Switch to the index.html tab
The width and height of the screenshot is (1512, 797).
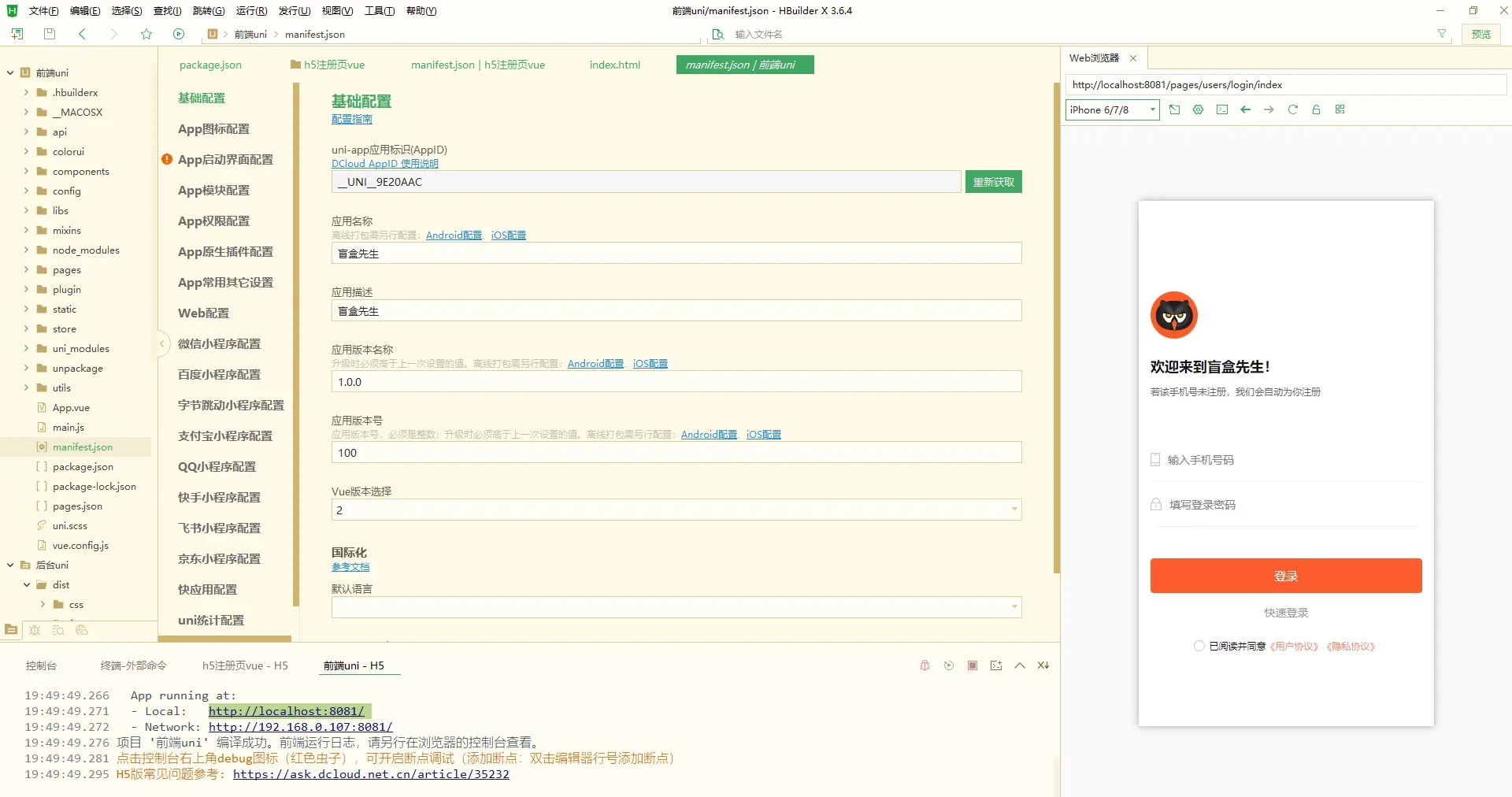(x=614, y=65)
